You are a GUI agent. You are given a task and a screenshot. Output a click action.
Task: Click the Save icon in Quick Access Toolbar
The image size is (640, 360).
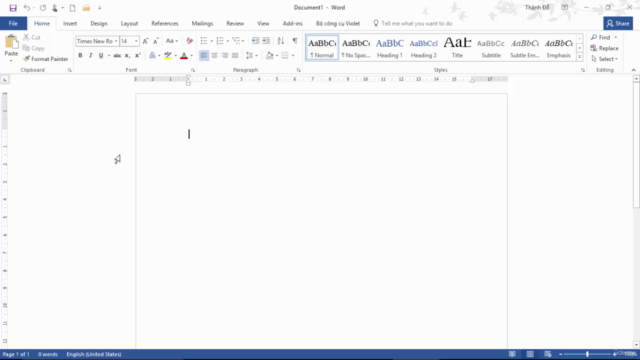click(x=13, y=8)
